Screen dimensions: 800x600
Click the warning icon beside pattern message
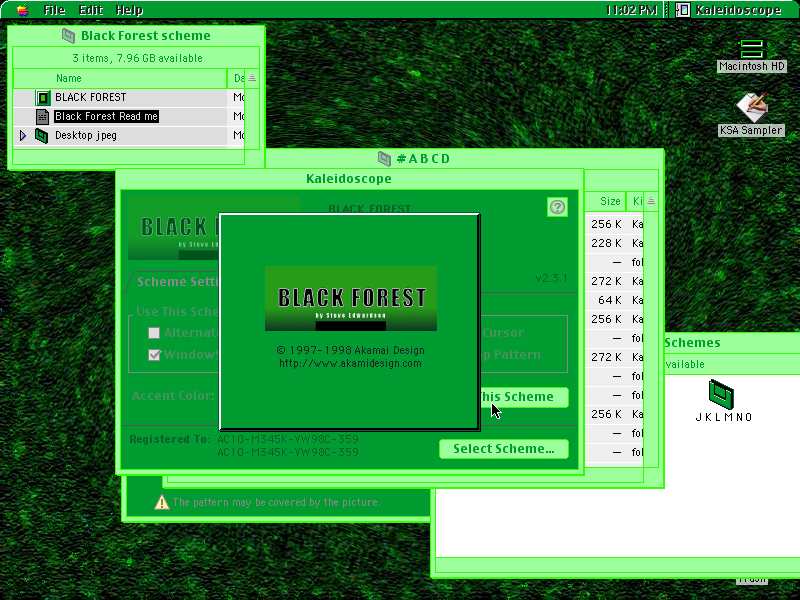162,503
